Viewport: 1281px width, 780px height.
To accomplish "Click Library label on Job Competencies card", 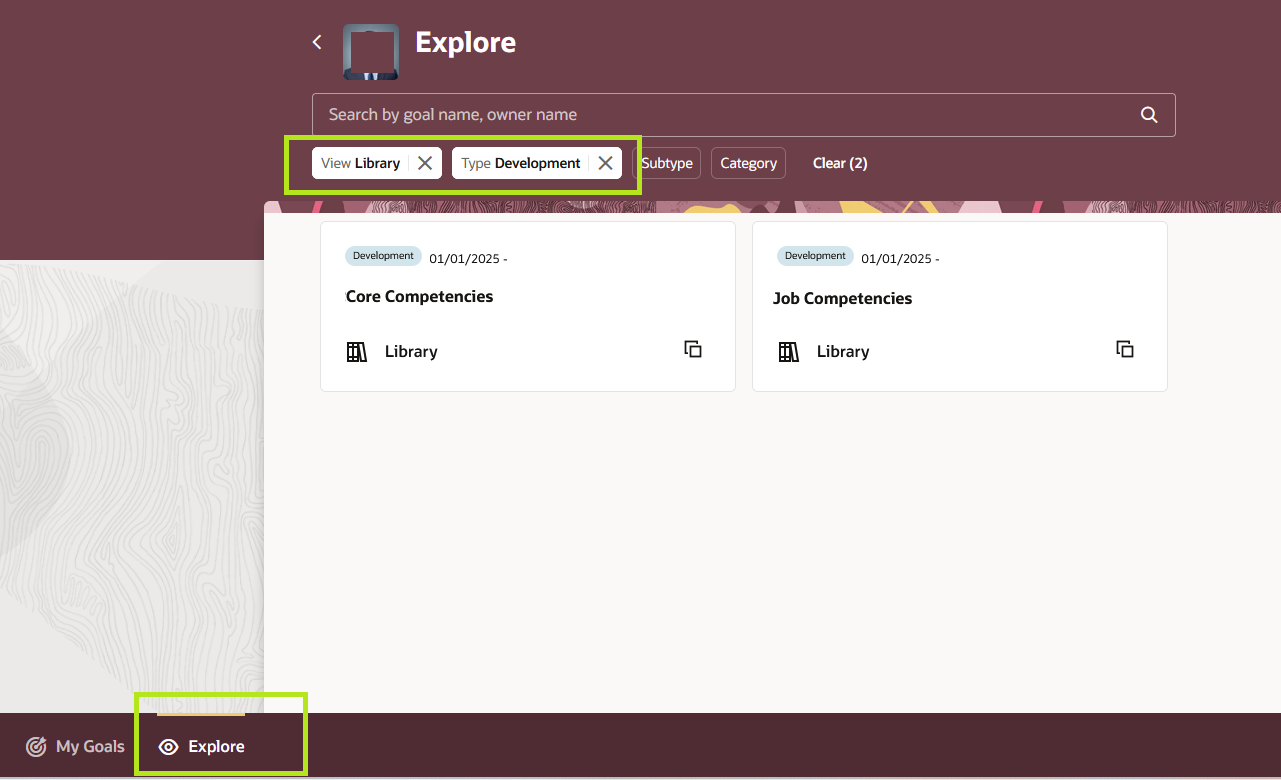I will tap(843, 351).
